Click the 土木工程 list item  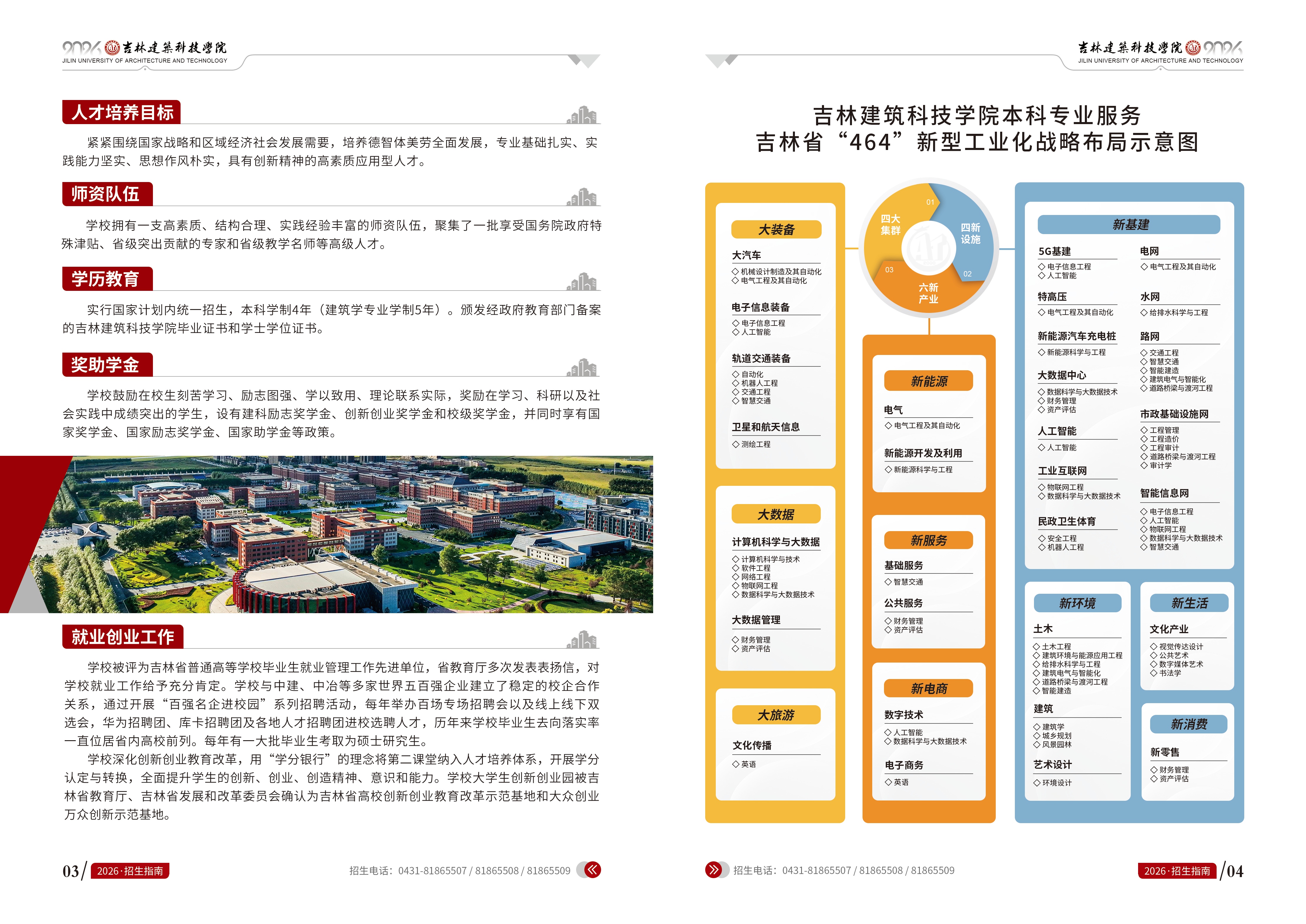1052,646
